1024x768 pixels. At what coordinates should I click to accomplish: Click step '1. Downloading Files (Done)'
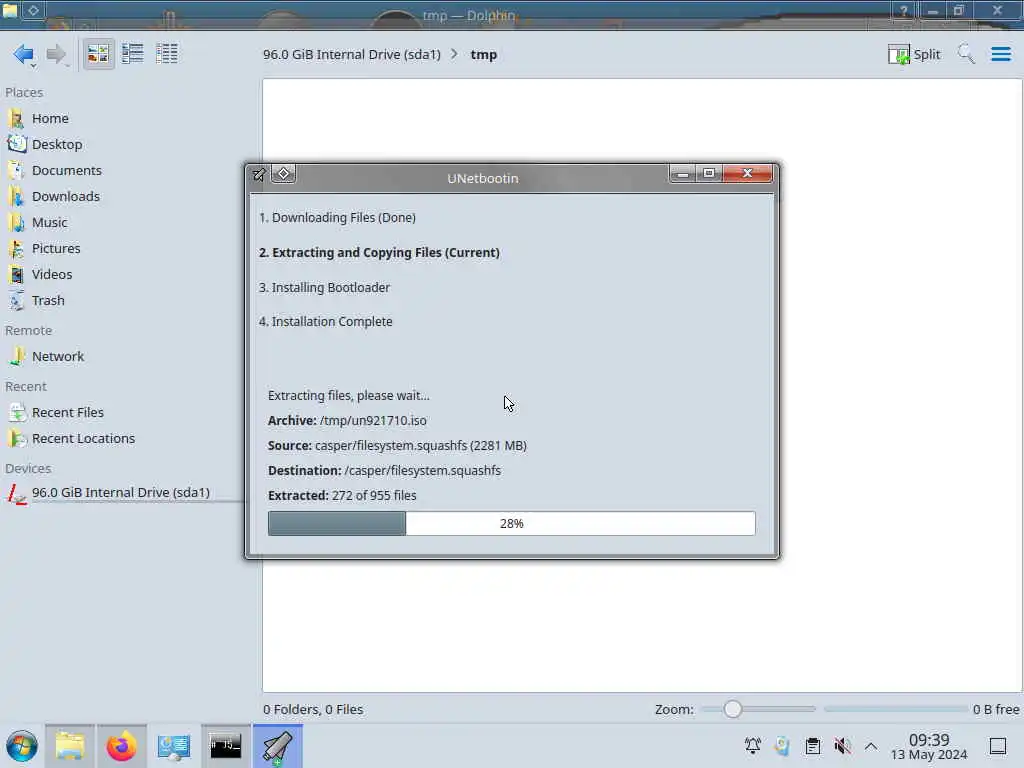[337, 217]
